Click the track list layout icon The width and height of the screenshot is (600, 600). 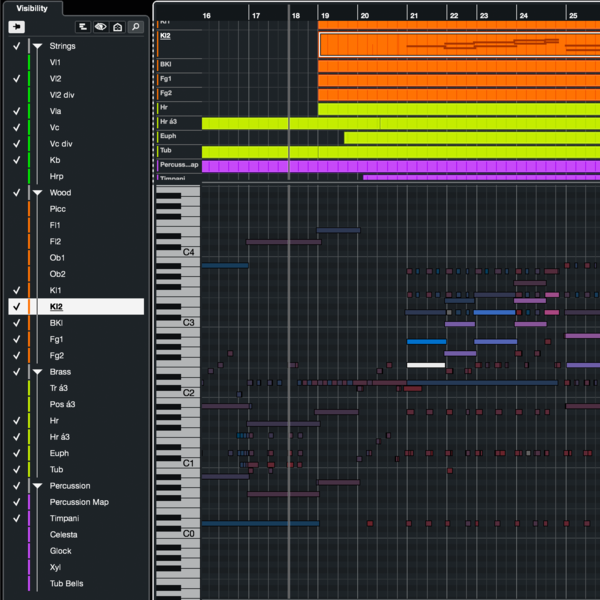[x=82, y=27]
